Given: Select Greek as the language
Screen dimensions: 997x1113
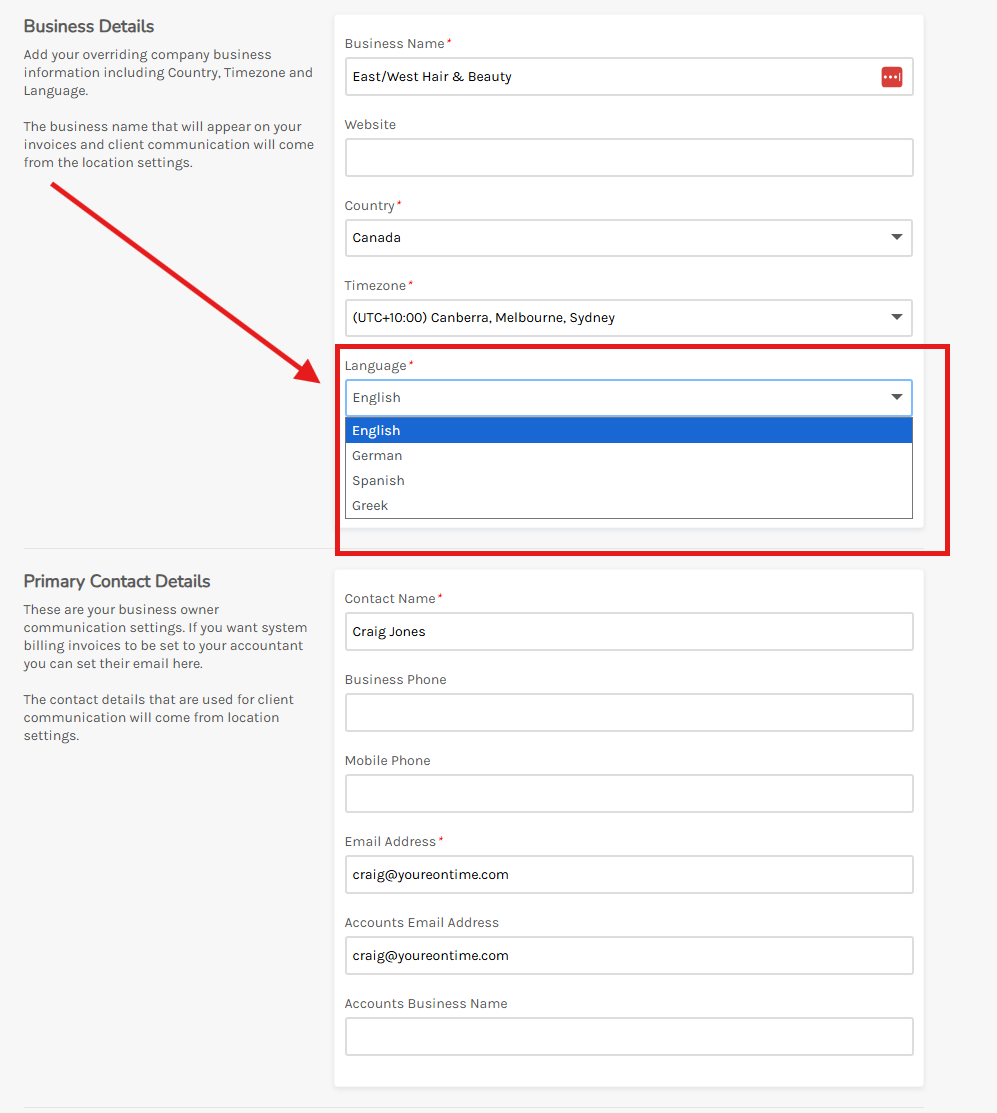Looking at the screenshot, I should pyautogui.click(x=629, y=505).
